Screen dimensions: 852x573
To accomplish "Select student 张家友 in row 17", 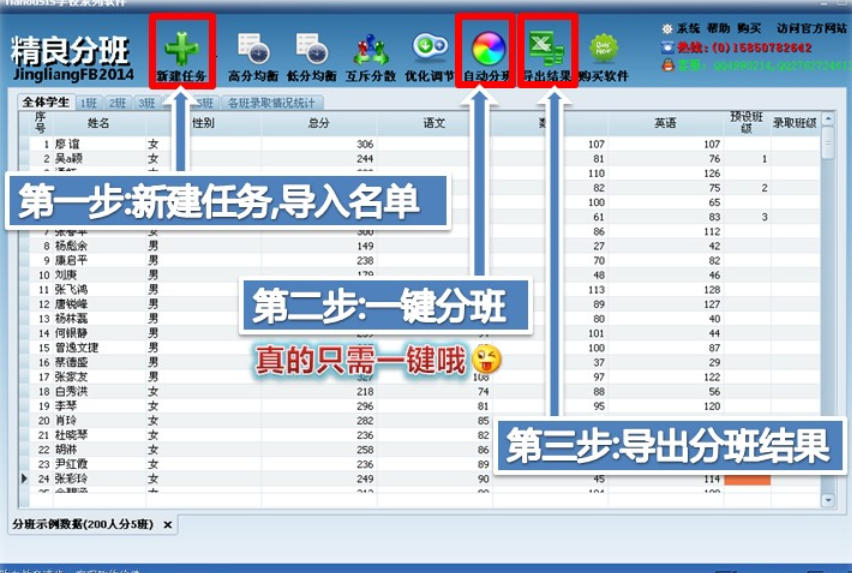I will point(71,377).
